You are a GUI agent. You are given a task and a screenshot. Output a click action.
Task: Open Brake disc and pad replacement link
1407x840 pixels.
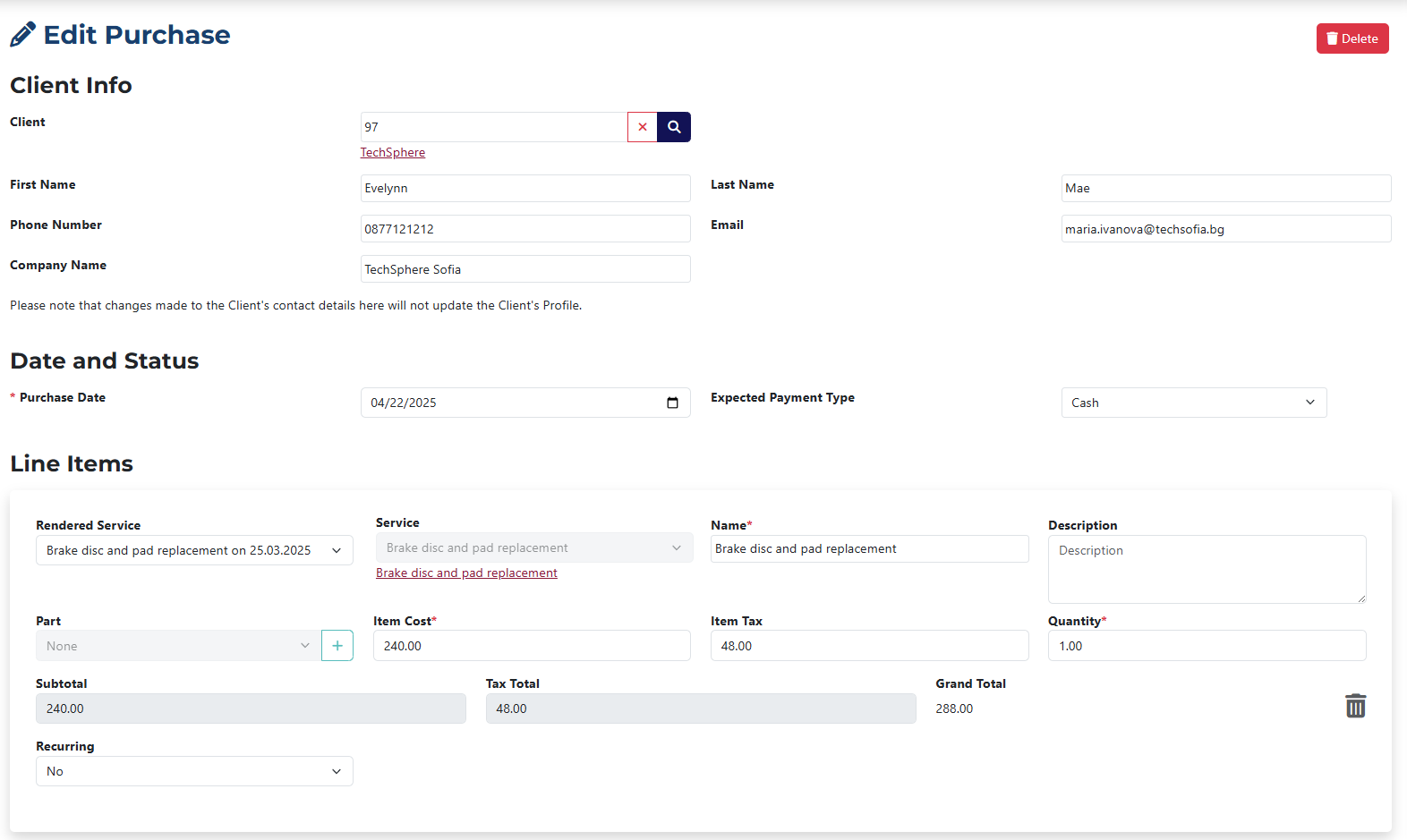click(x=466, y=573)
